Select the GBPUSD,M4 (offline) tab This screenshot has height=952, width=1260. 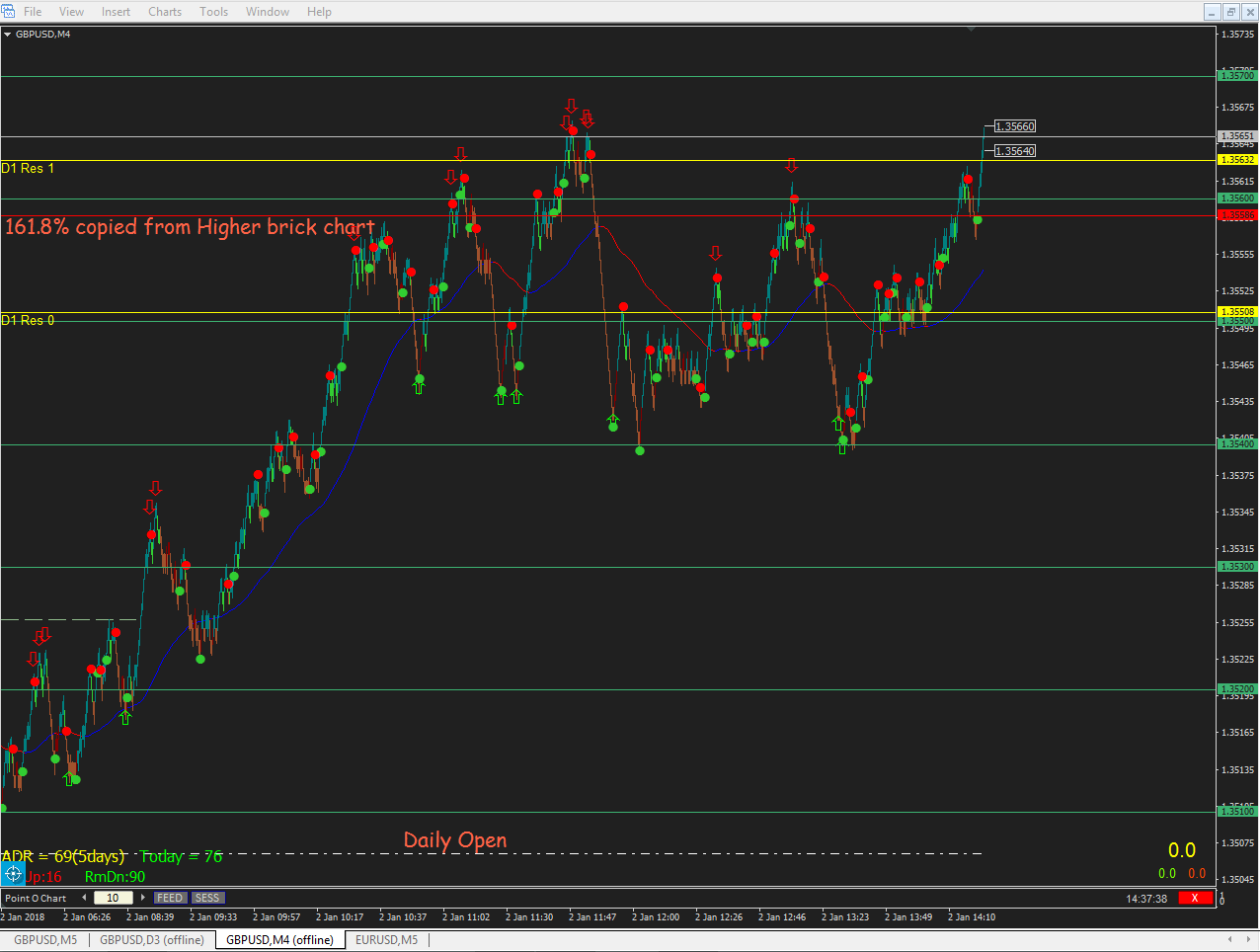[x=279, y=939]
